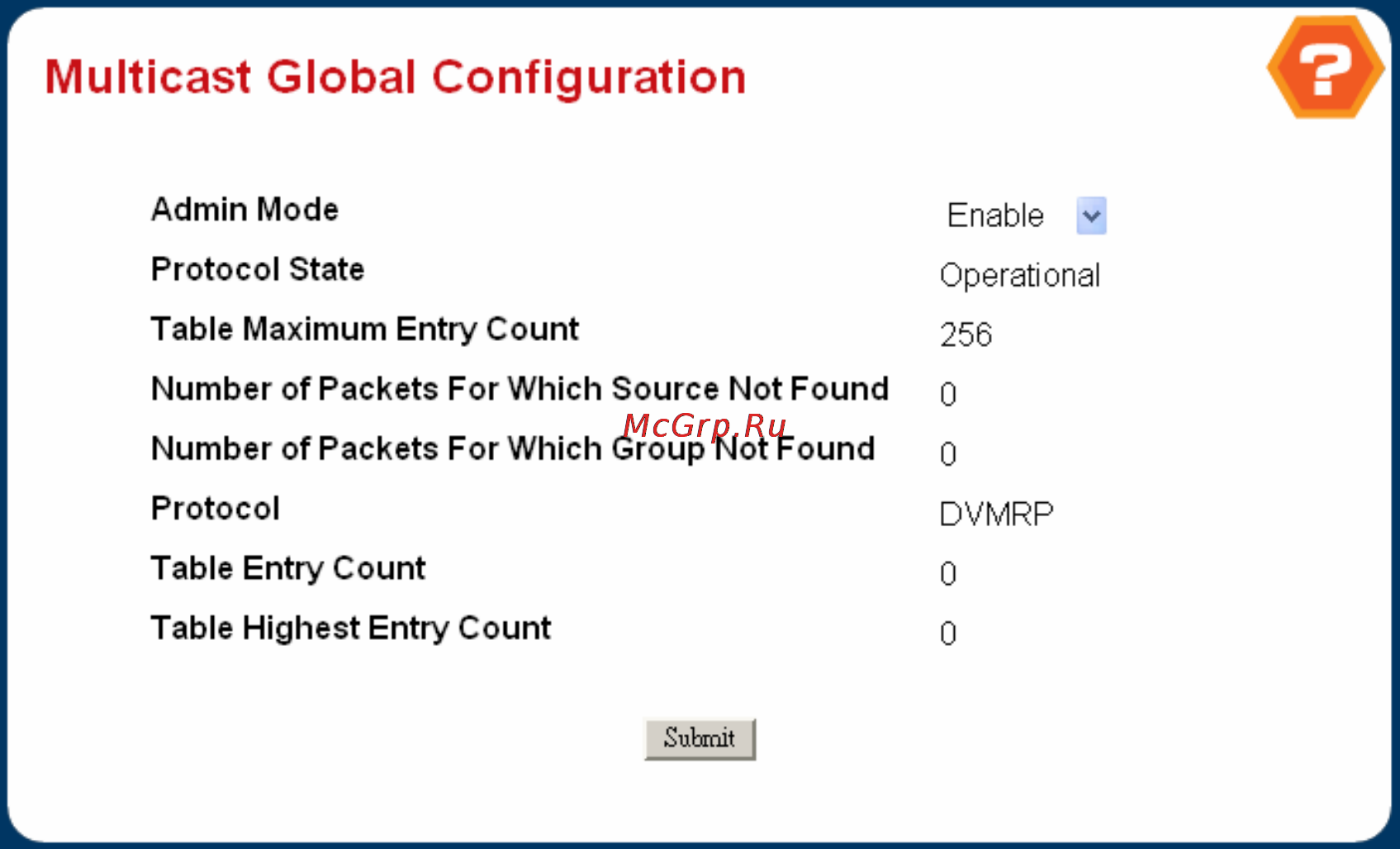Select the Admin Mode label
Viewport: 1400px width, 849px height.
point(244,210)
